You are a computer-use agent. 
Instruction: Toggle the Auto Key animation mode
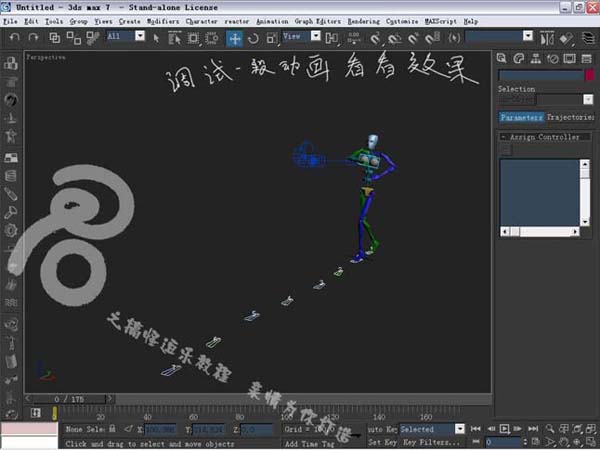coord(381,428)
